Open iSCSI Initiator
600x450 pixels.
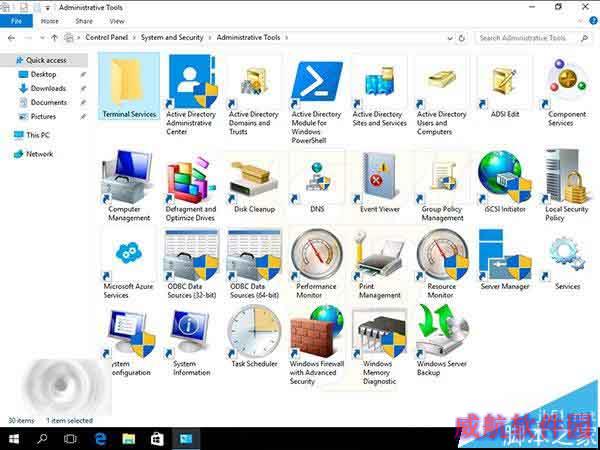[x=505, y=182]
